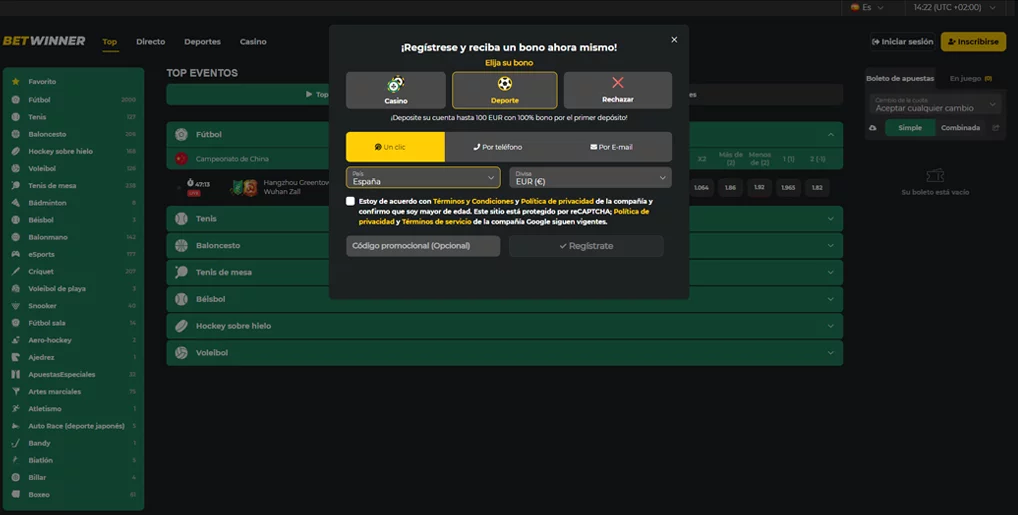Click the Balonmano sidebar icon
This screenshot has height=515, width=1018.
(x=16, y=237)
